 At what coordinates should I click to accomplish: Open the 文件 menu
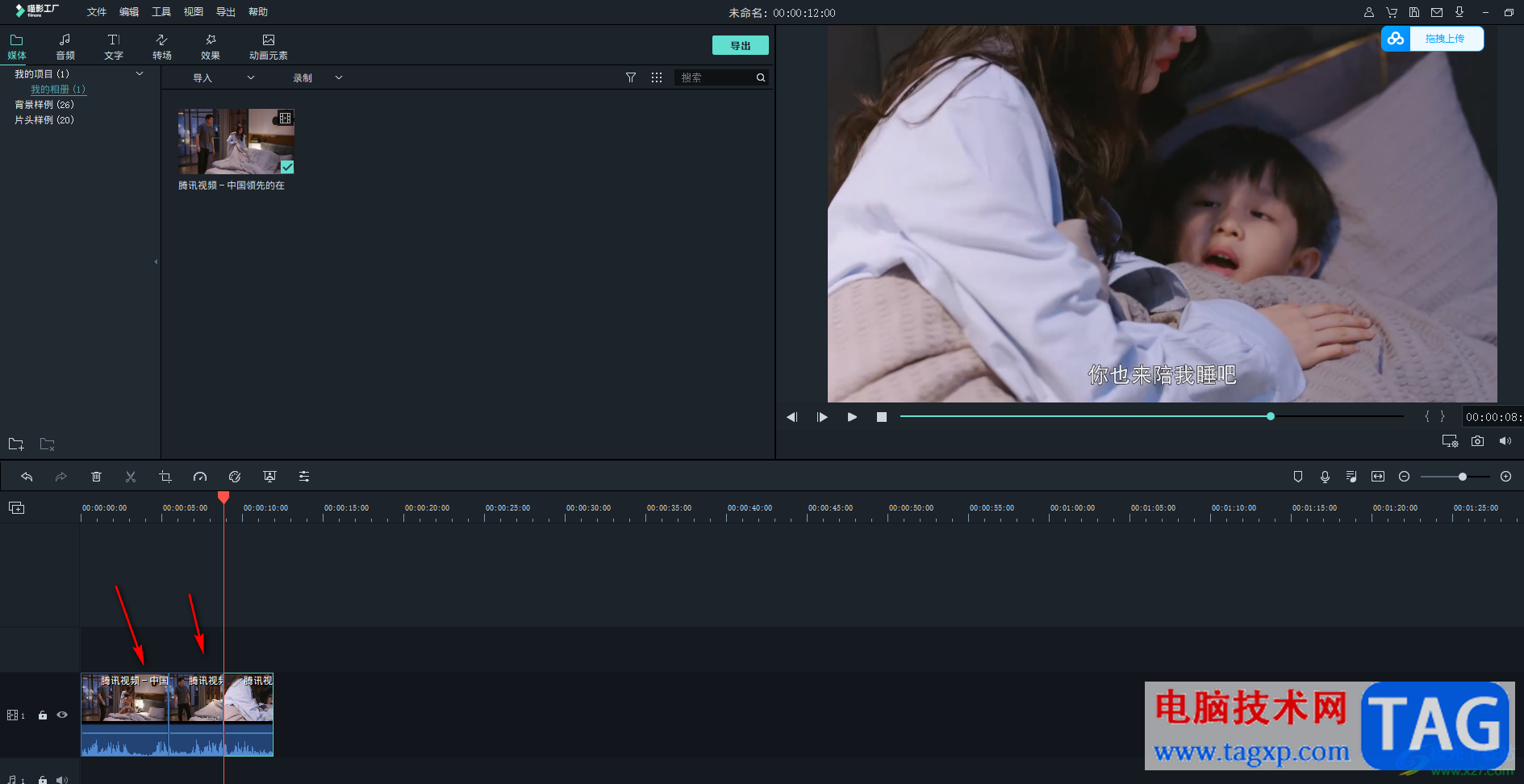[x=97, y=12]
